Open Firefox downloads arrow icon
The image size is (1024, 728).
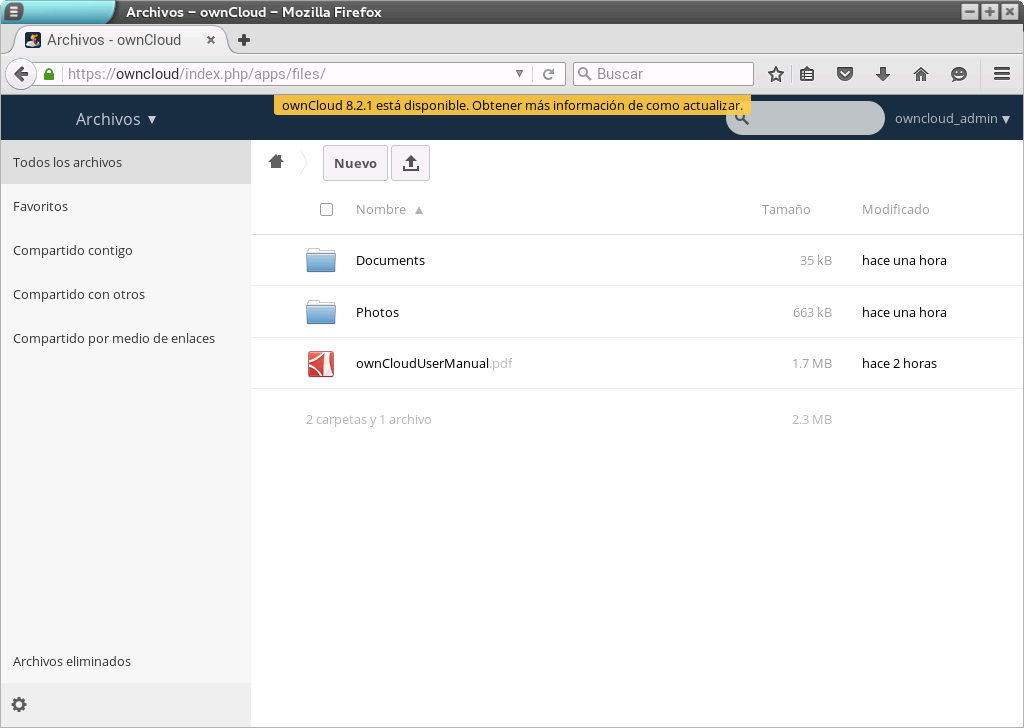pyautogui.click(x=883, y=74)
